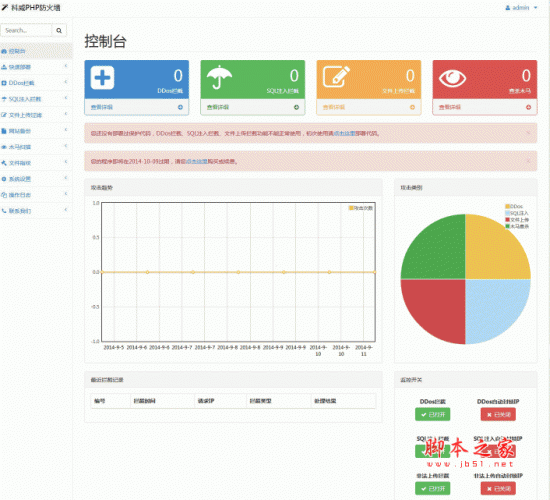Image resolution: width=550 pixels, height=500 pixels.
Task: Click the pencil edit icon on orange card
Action: (336, 76)
